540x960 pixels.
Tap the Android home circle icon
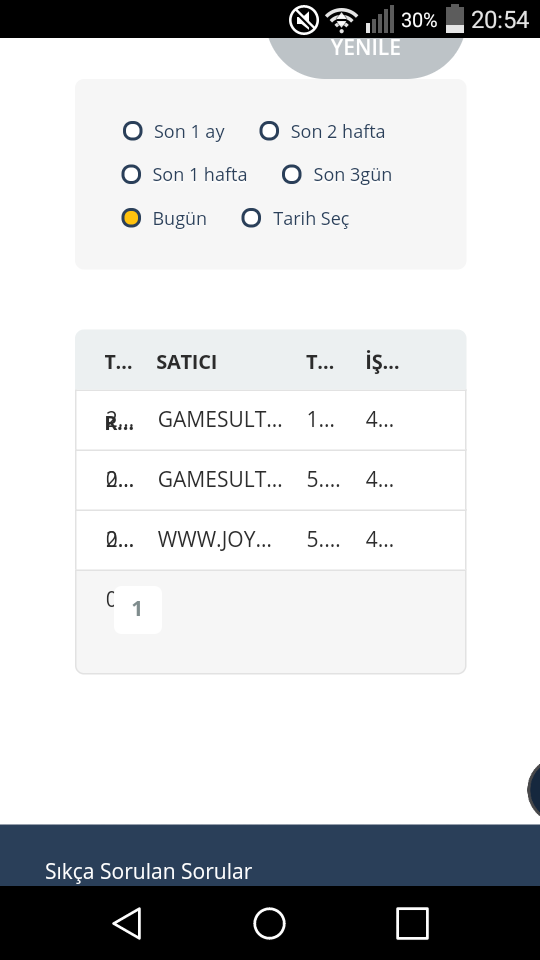pos(269,923)
